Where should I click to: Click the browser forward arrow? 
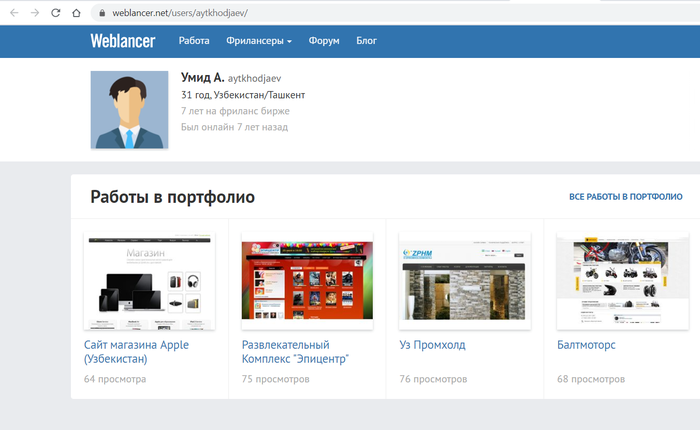35,13
